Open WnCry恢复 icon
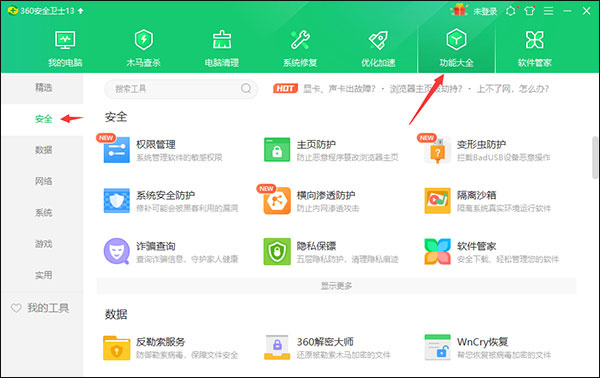Screen dimensions: 600x378 [437, 348]
